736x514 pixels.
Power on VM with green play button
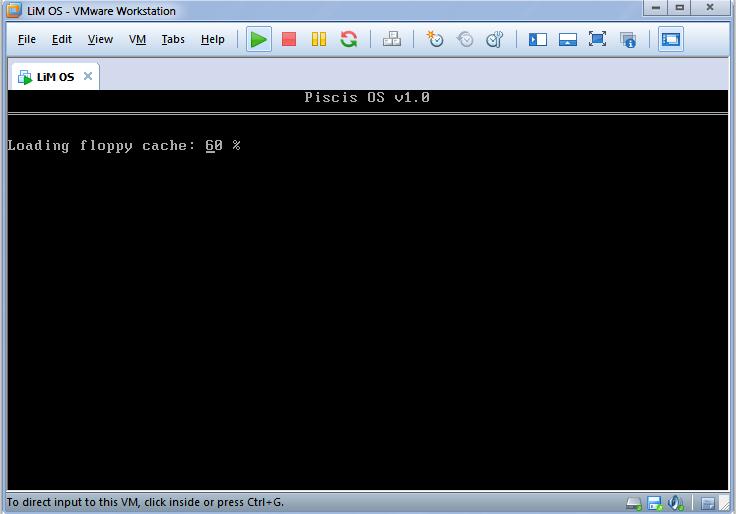point(259,39)
